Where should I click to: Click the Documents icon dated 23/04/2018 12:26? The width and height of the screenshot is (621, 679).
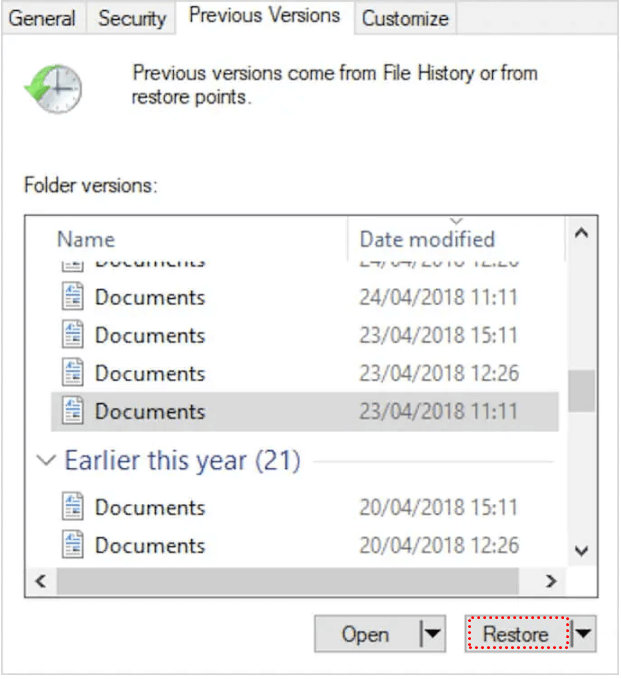click(73, 373)
